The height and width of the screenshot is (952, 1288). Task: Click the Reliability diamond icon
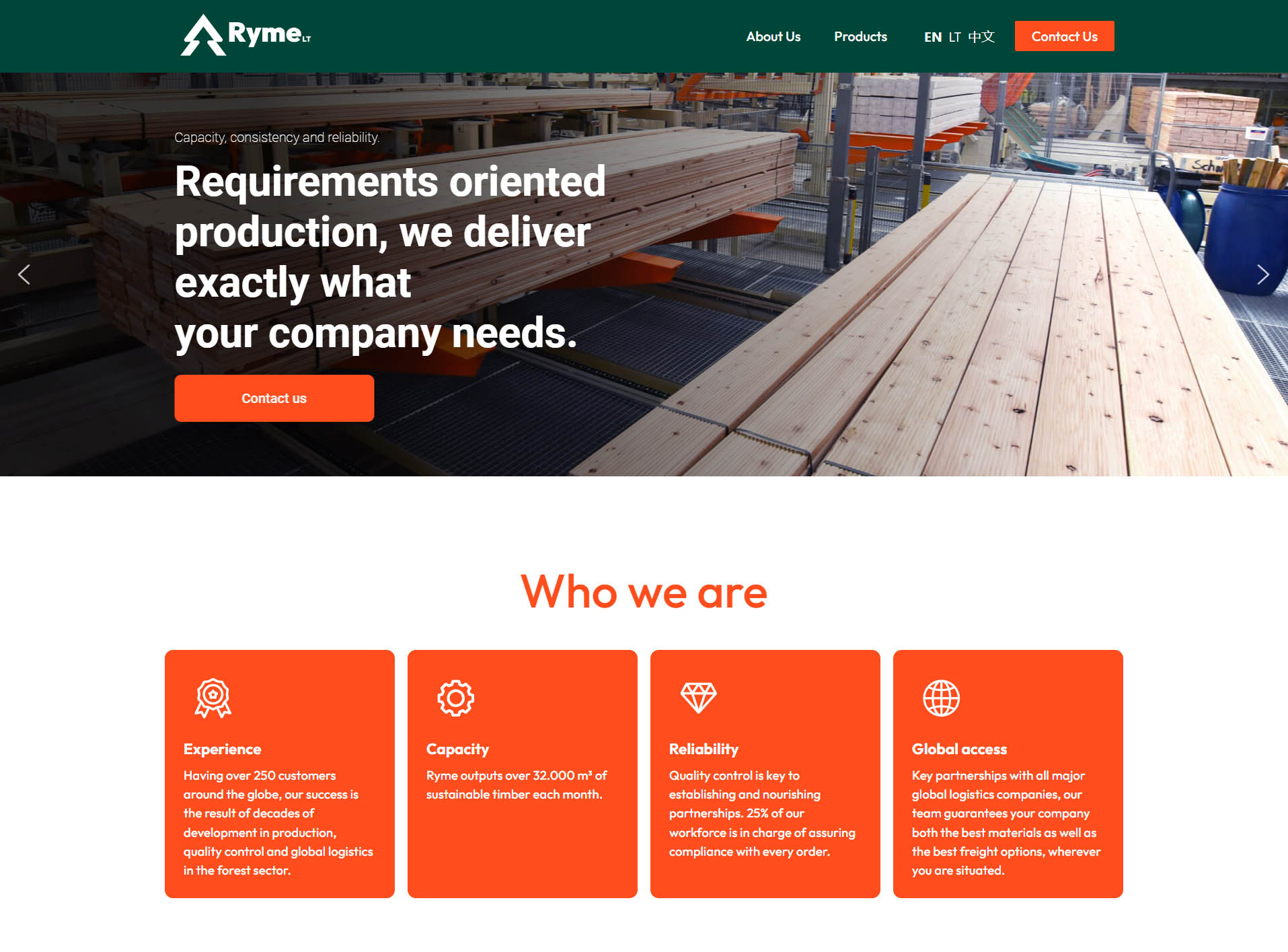(698, 698)
